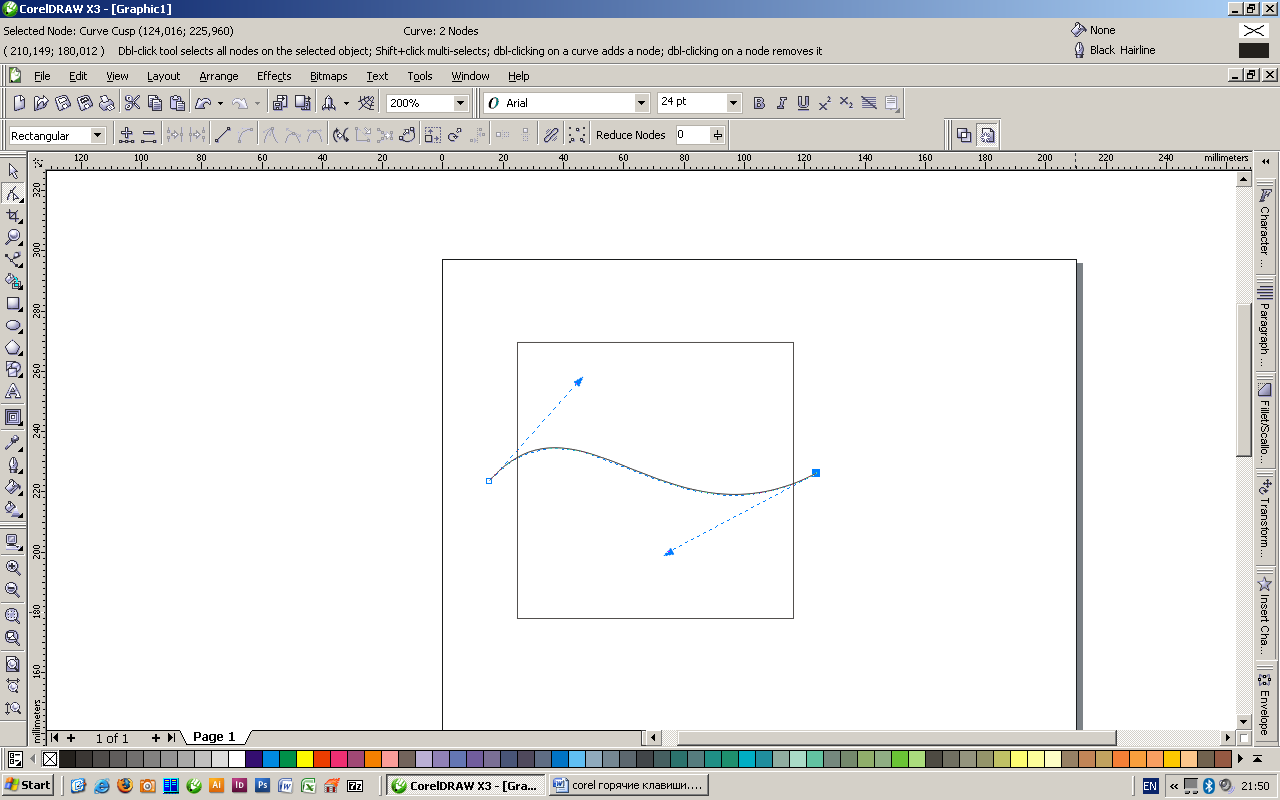This screenshot has height=800, width=1280.
Task: Click the Cut scissors icon
Action: point(132,103)
